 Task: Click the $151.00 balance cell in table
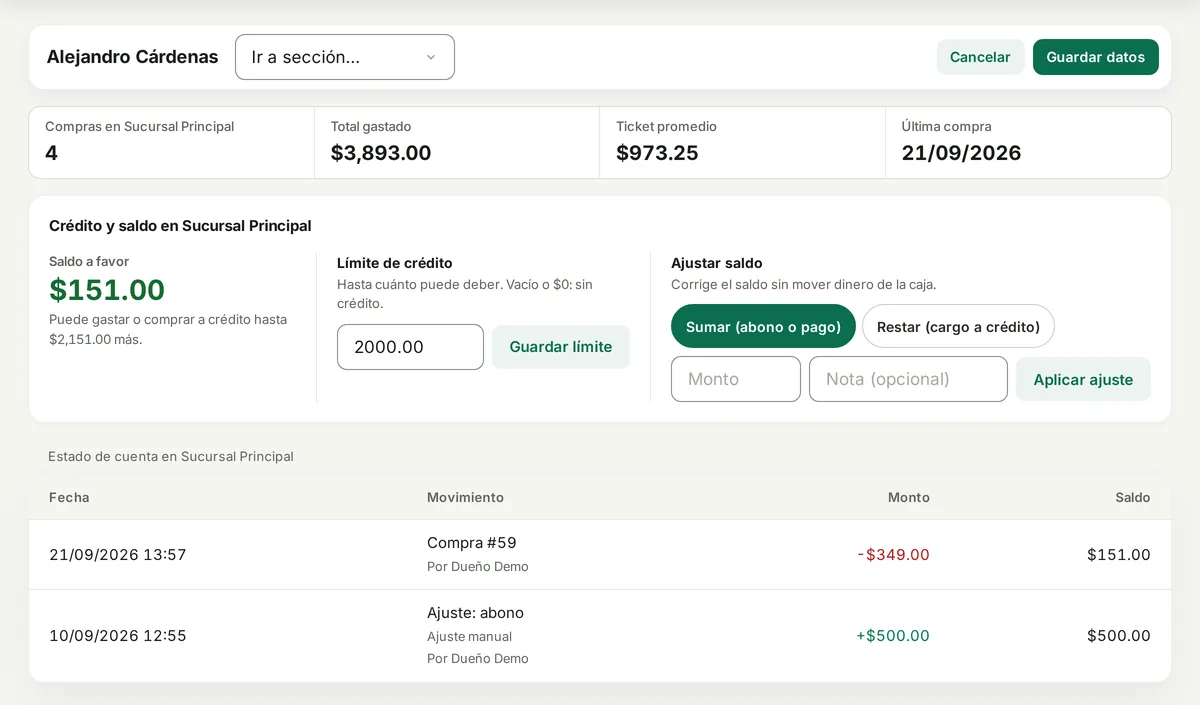pos(1119,555)
